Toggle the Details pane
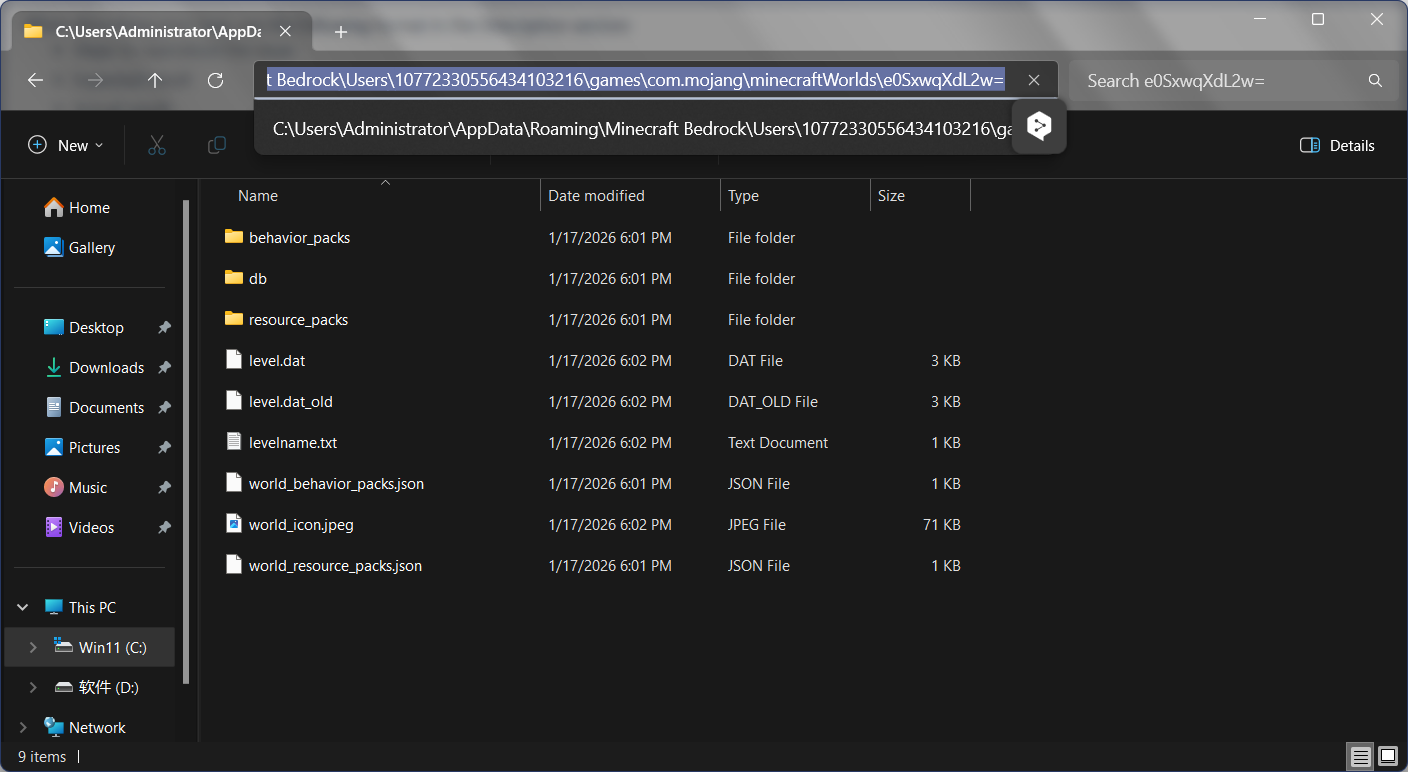 click(x=1337, y=146)
